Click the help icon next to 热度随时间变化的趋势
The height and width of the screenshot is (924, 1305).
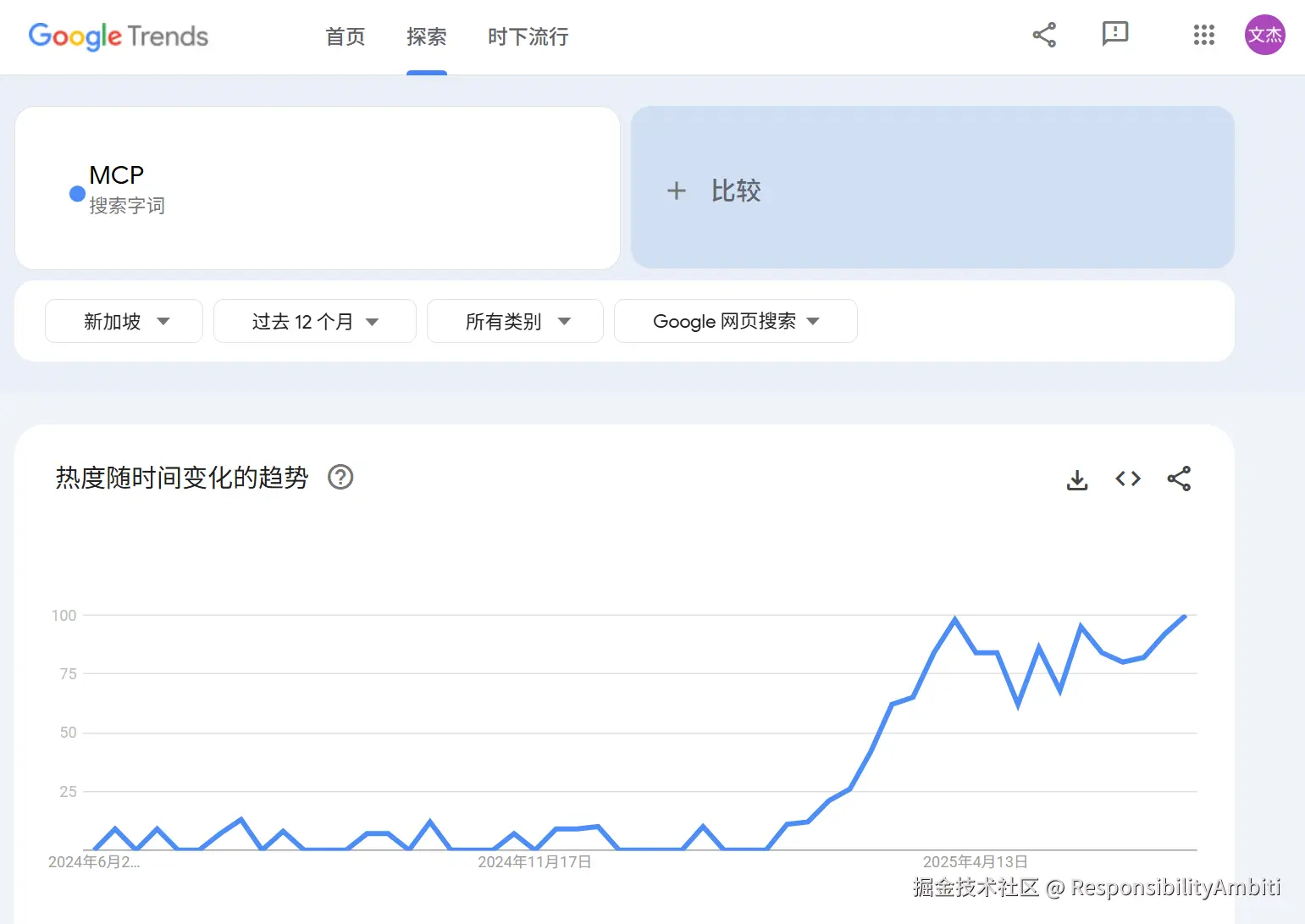340,478
